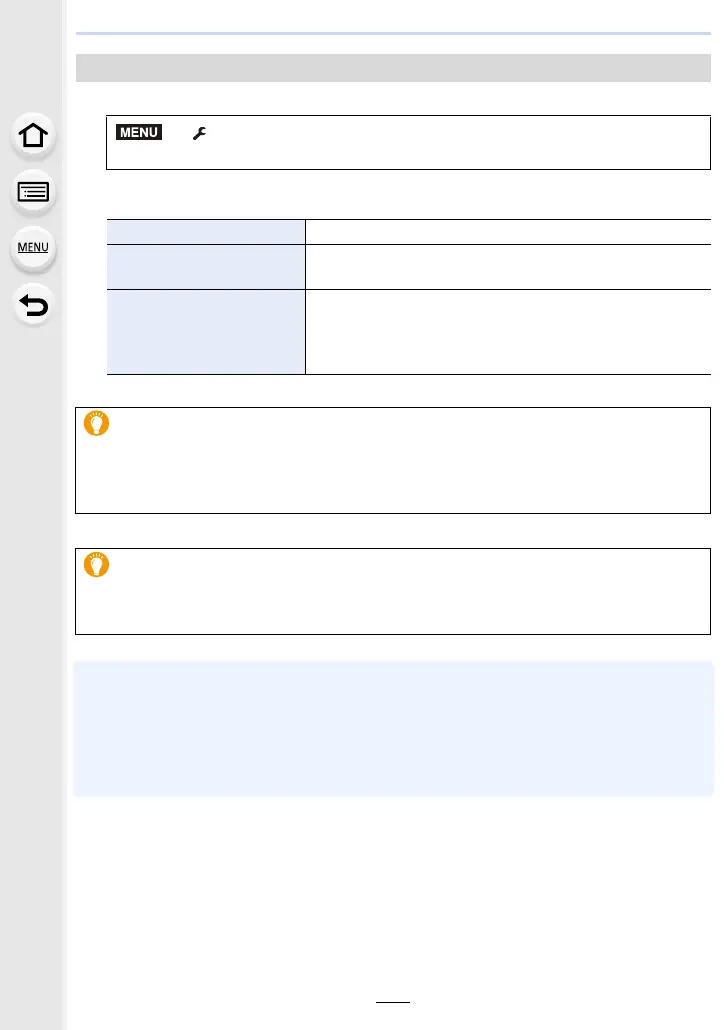Viewport: 724px width, 1030px height.
Task: Open the round MENU list button in sidebar
Action: pos(34,249)
